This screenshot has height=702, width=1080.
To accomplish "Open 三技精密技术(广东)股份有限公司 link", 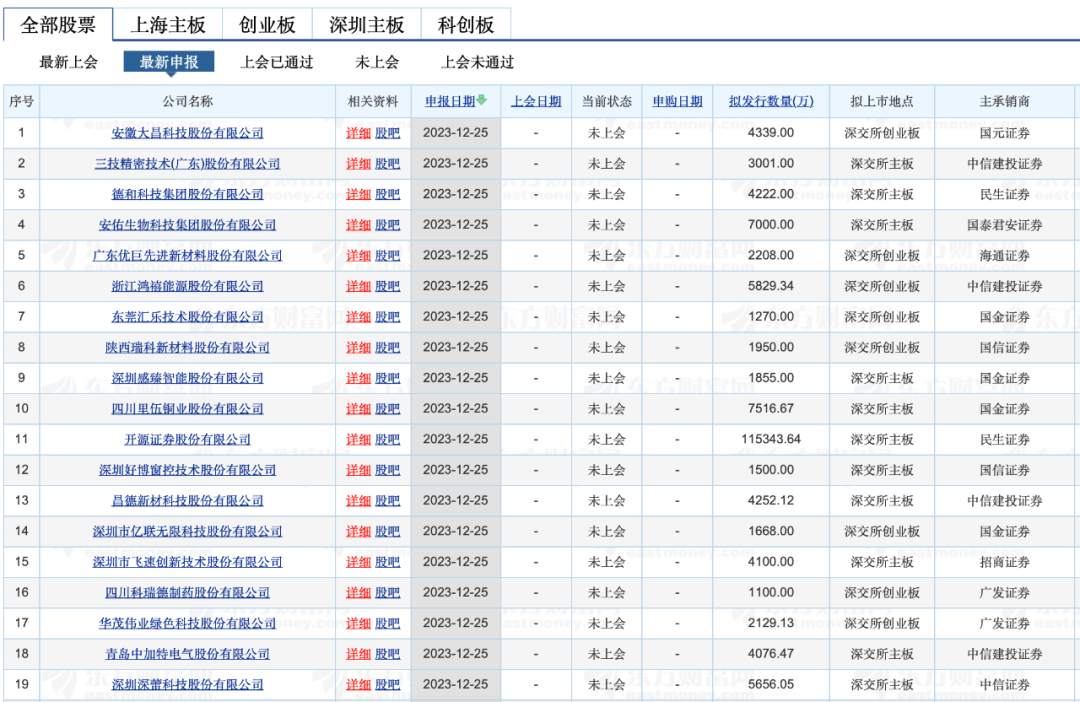I will click(x=187, y=163).
